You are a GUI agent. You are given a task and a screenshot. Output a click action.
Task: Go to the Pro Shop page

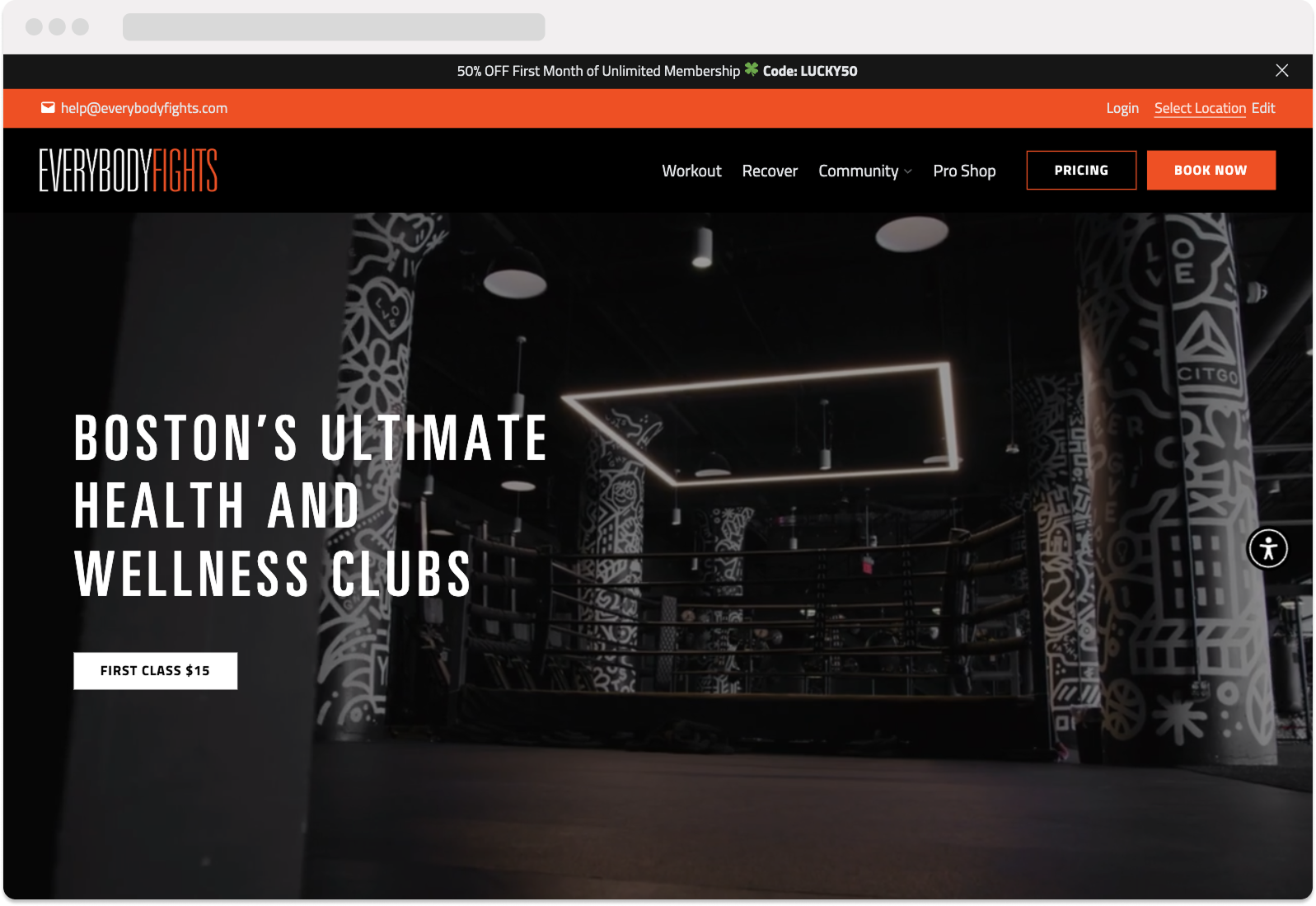pyautogui.click(x=964, y=171)
